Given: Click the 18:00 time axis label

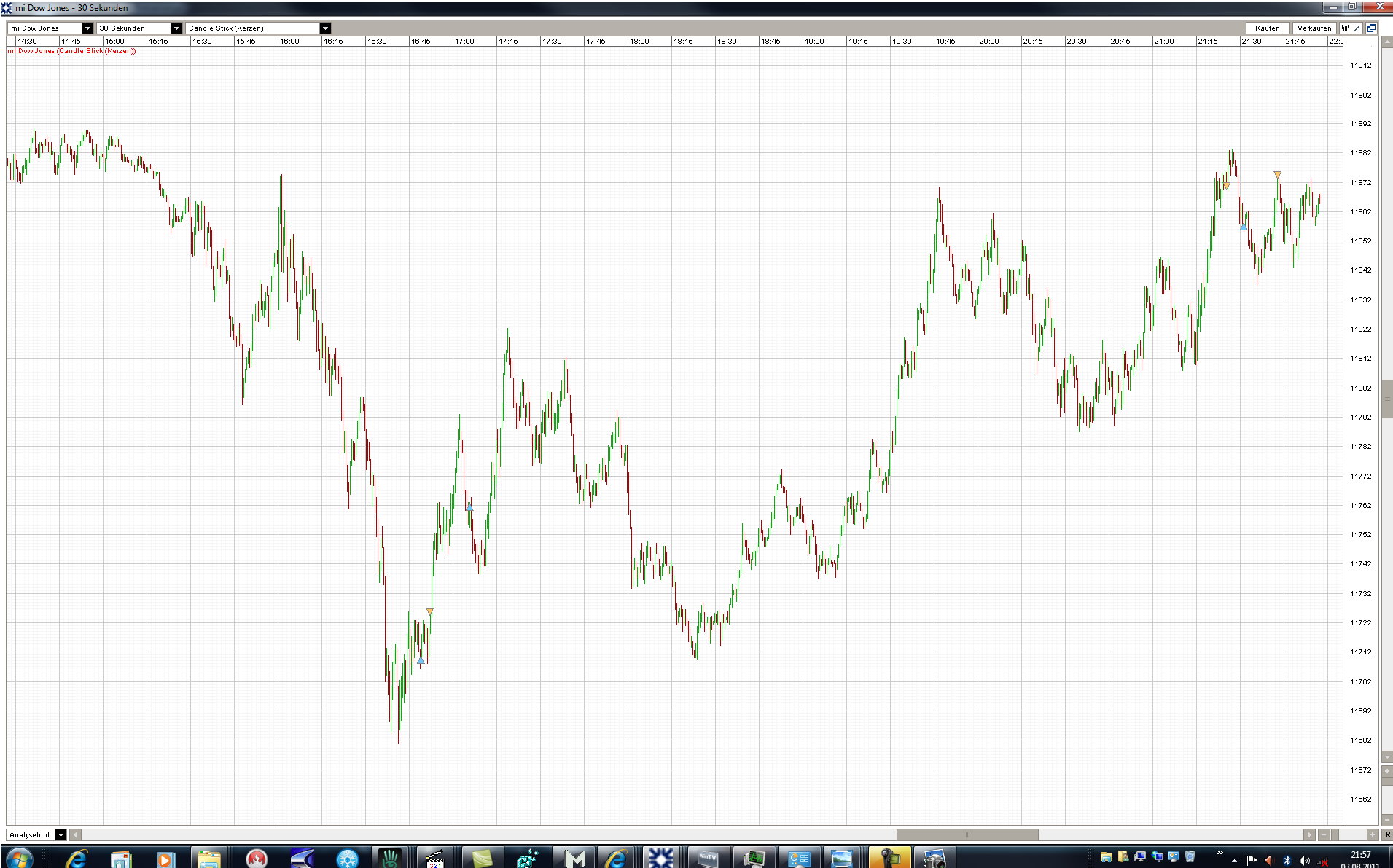Looking at the screenshot, I should (x=639, y=42).
